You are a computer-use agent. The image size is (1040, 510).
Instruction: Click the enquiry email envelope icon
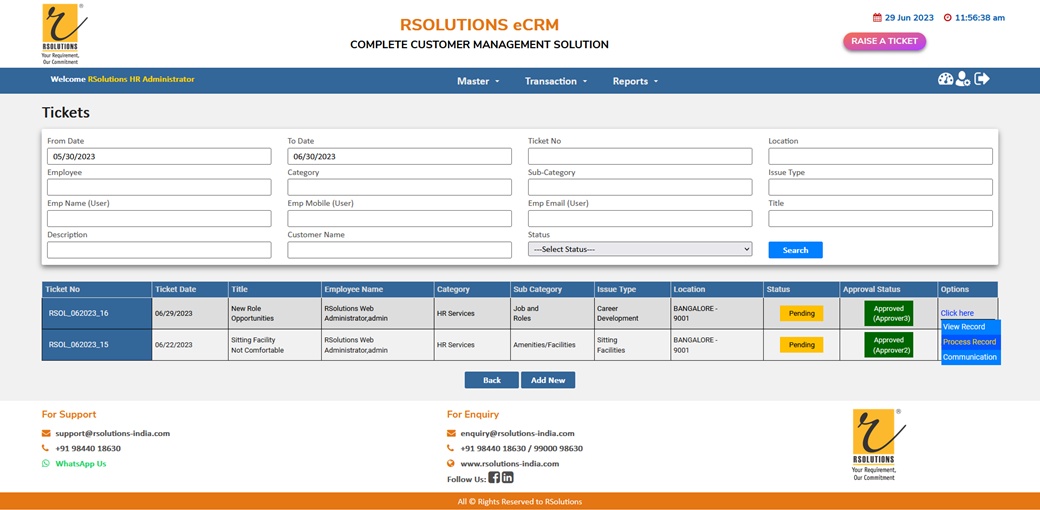click(x=451, y=433)
